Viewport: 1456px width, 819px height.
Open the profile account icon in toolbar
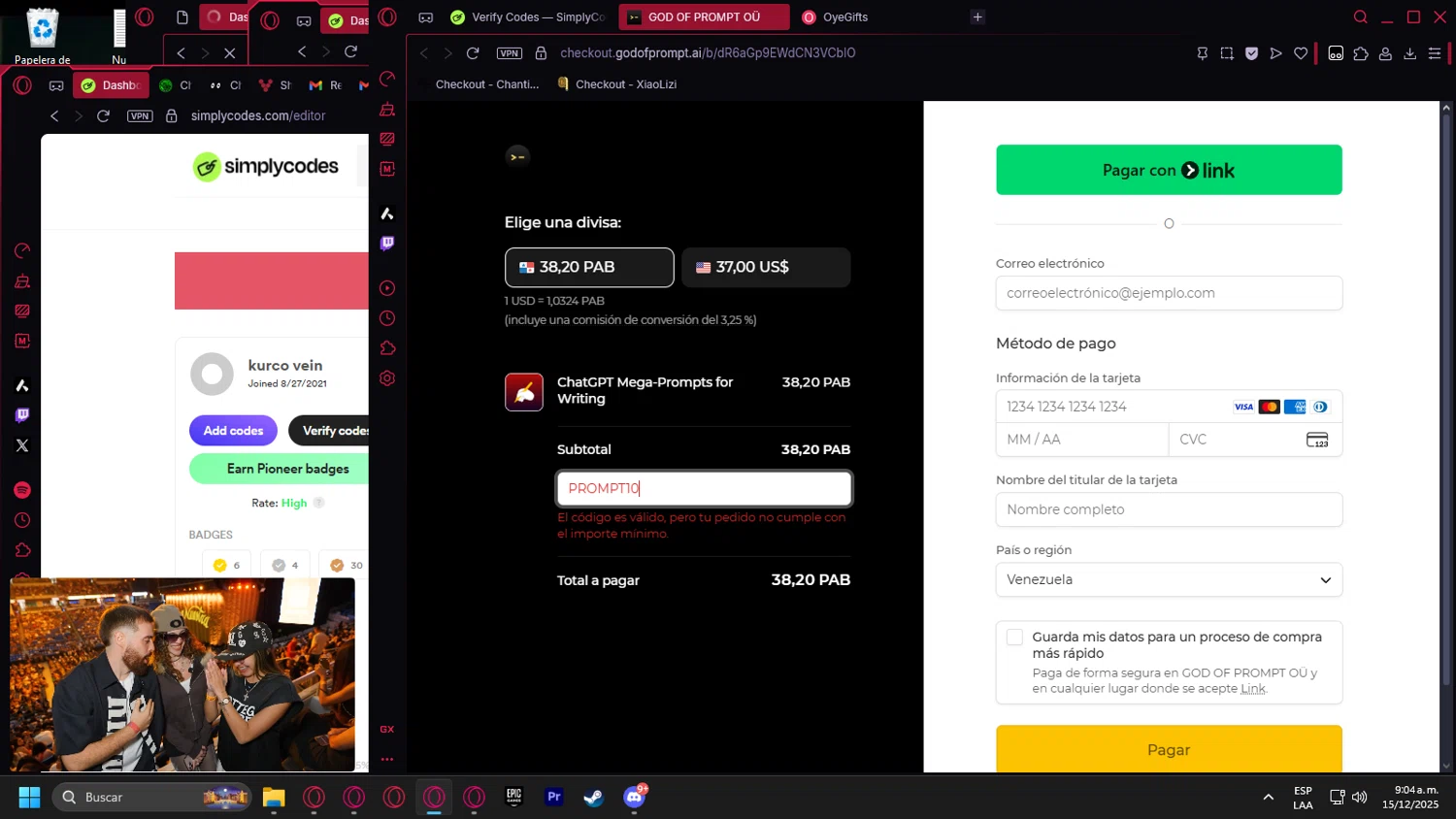click(1386, 53)
